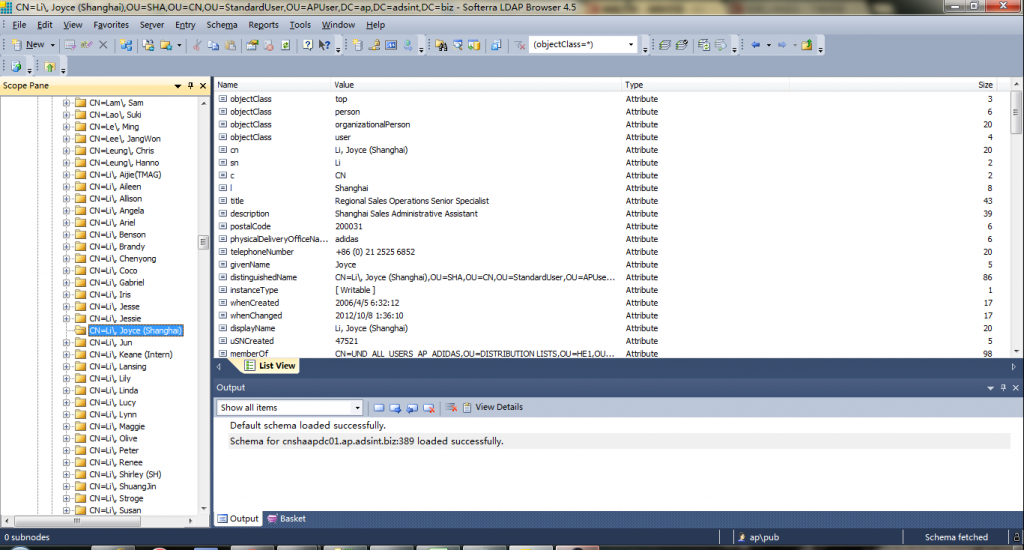Click the Output next message arrow icon
The width and height of the screenshot is (1024, 550).
click(x=395, y=408)
